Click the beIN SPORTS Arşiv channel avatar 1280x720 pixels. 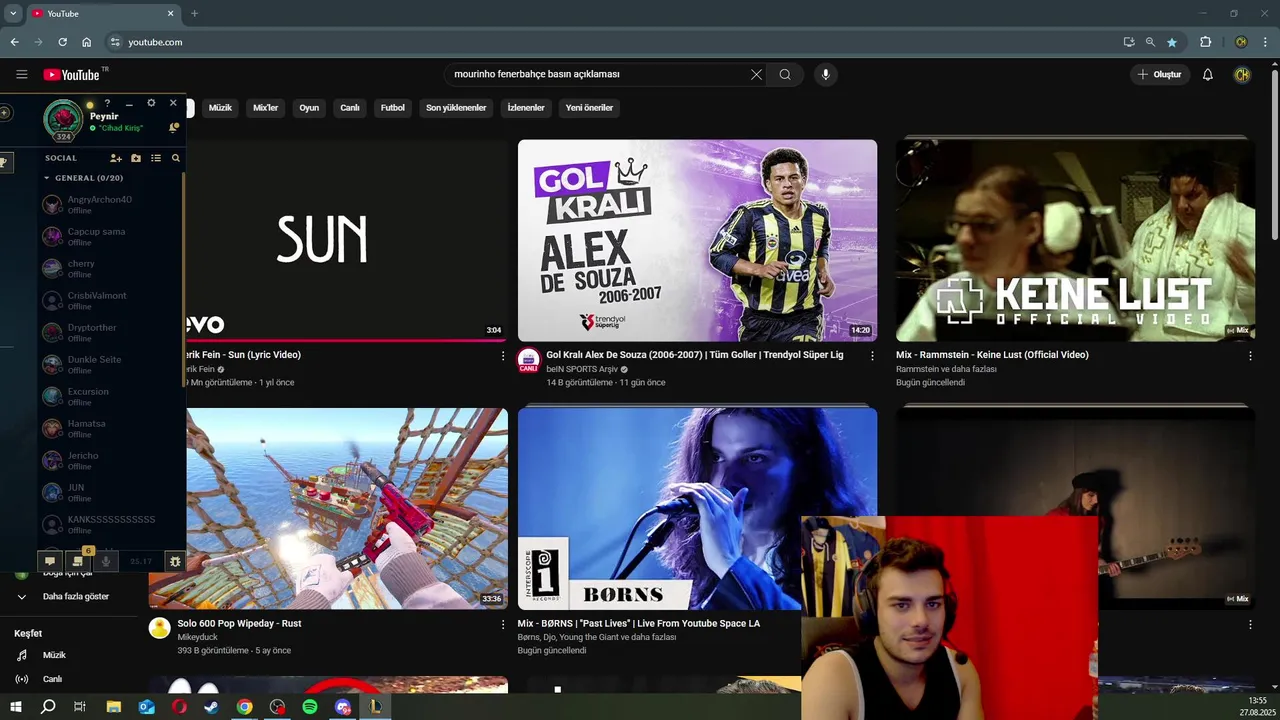point(528,360)
